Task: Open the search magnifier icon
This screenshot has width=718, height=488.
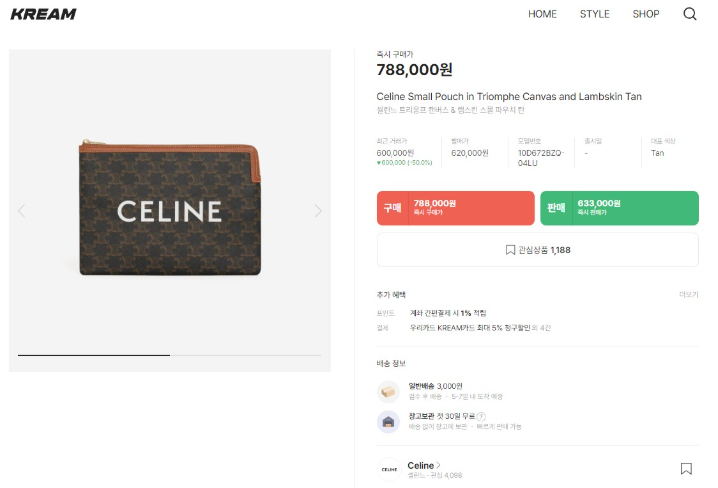Action: coord(690,14)
